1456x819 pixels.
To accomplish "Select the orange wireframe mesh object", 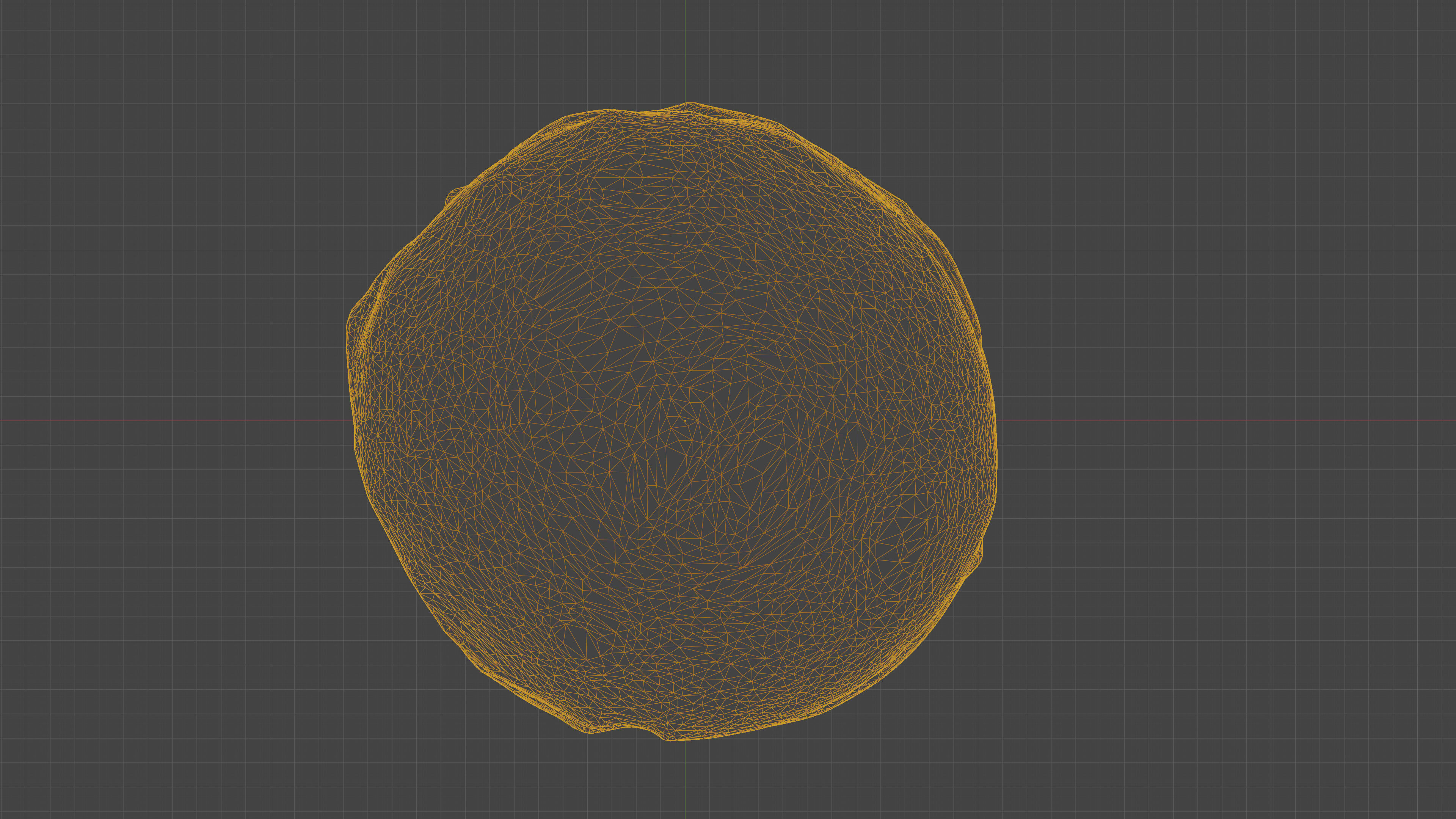I will tap(672, 422).
